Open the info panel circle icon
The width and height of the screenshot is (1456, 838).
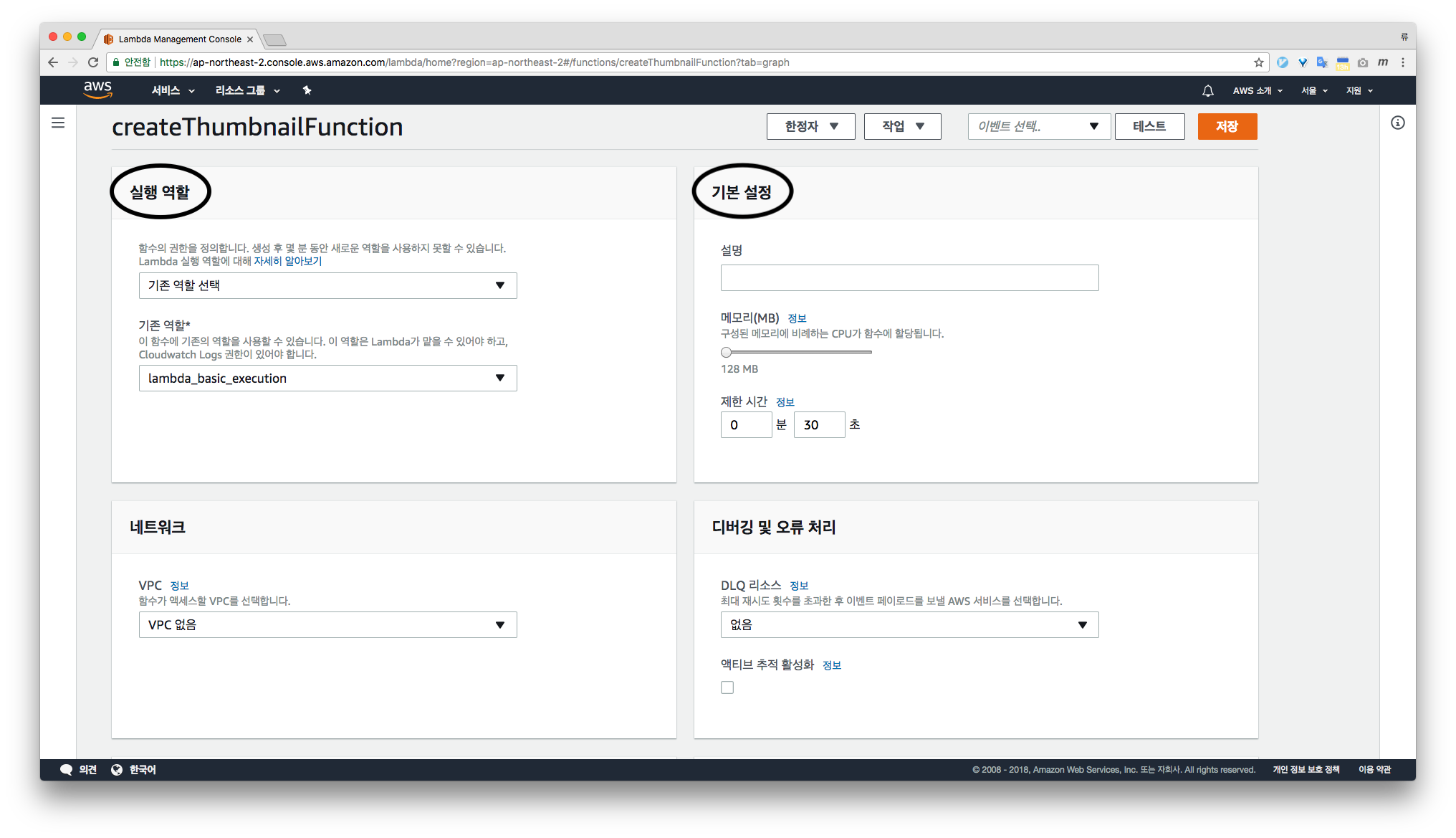click(1397, 123)
